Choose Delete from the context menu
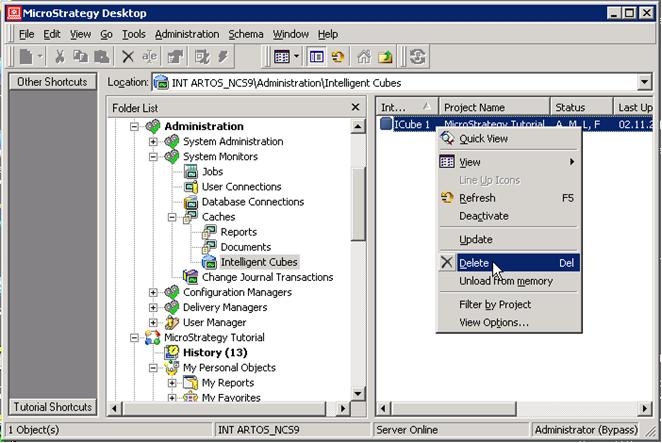The height and width of the screenshot is (443, 662). coord(509,263)
